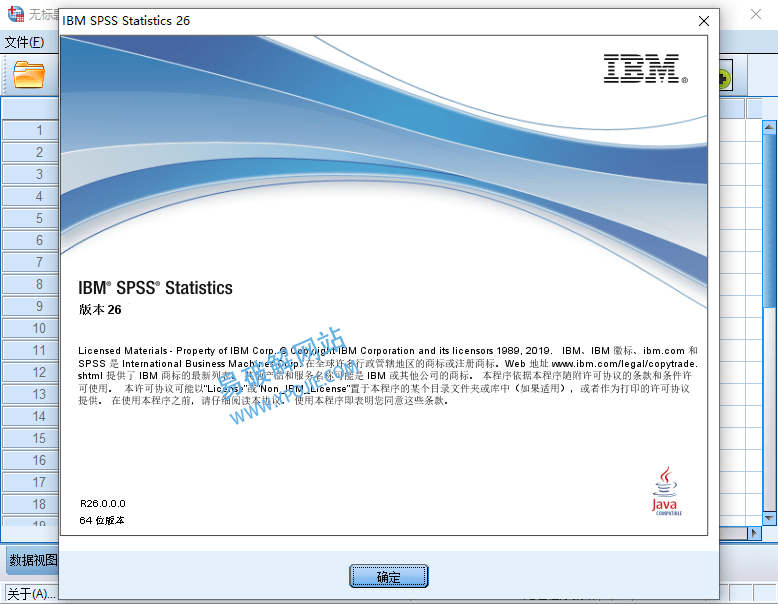Close the main SPSS window
778x604 pixels.
756,14
